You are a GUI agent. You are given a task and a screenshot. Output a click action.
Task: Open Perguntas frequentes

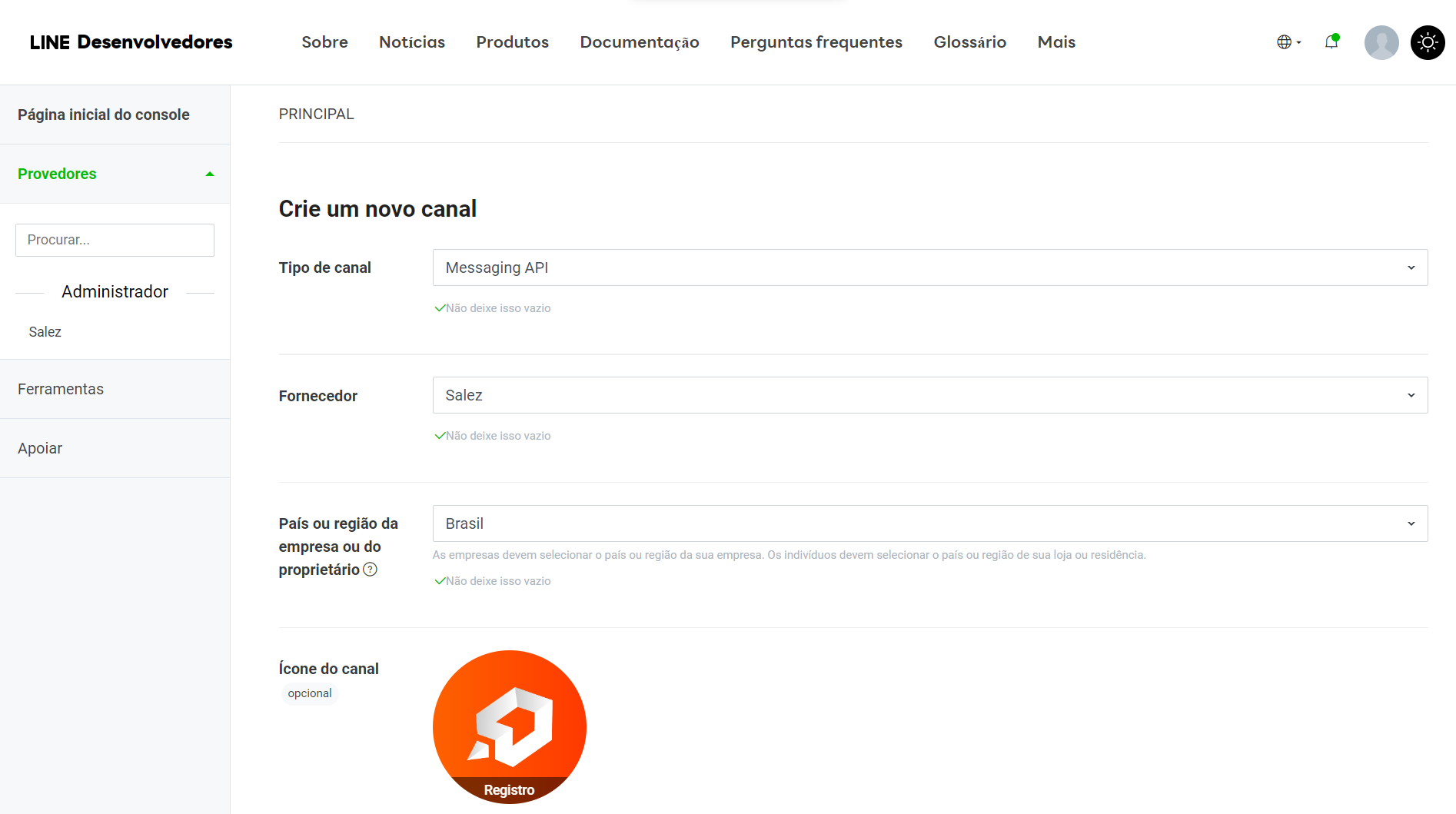coord(816,42)
